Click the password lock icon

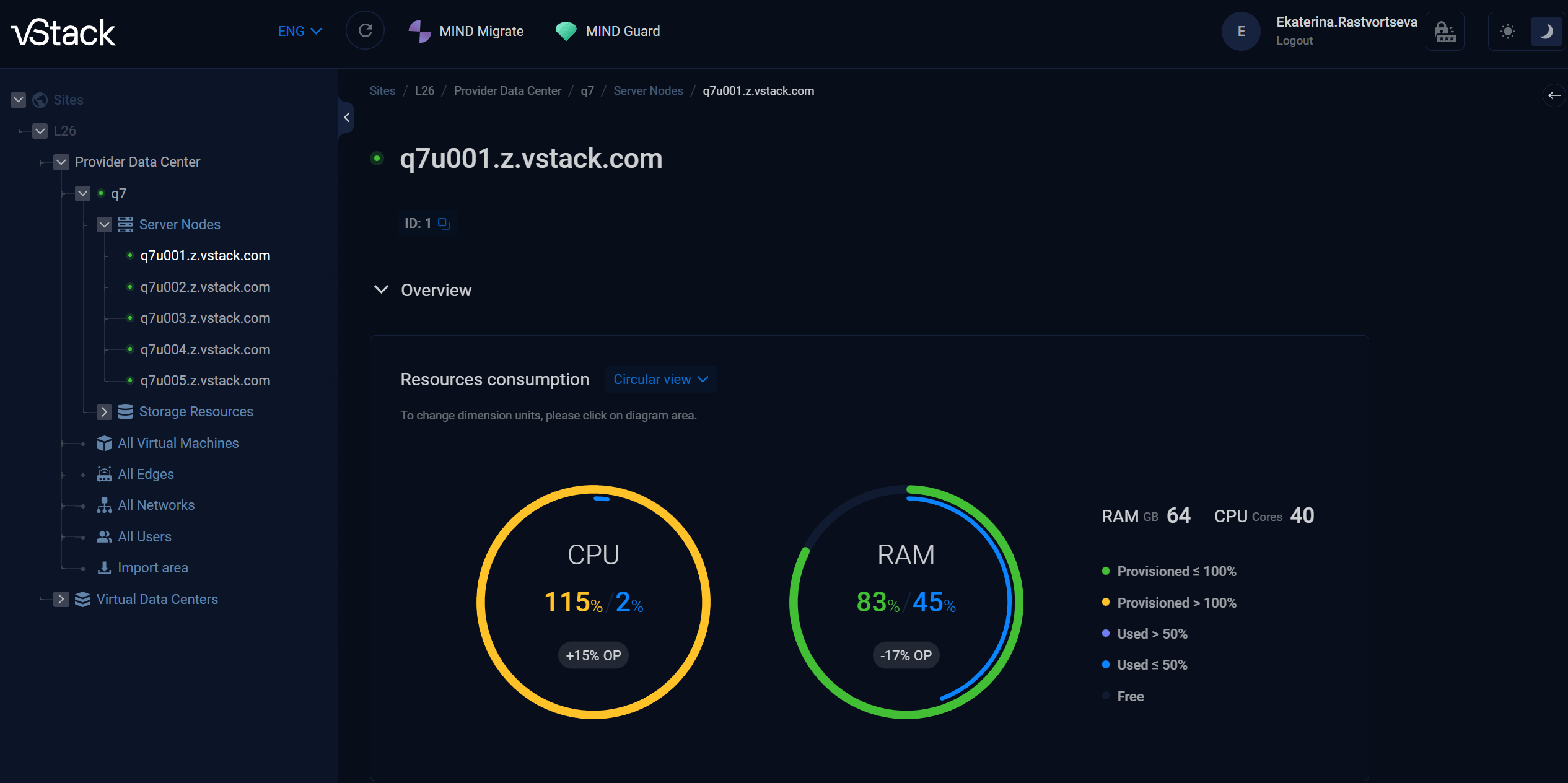[x=1445, y=31]
